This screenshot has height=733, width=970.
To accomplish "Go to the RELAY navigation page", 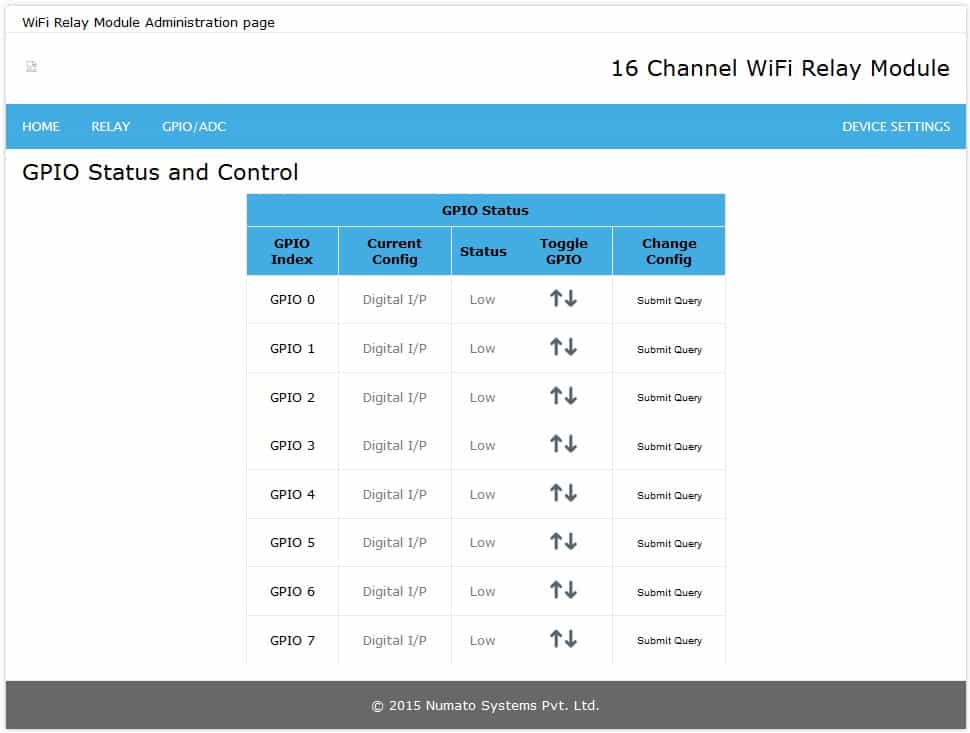I will (x=111, y=127).
